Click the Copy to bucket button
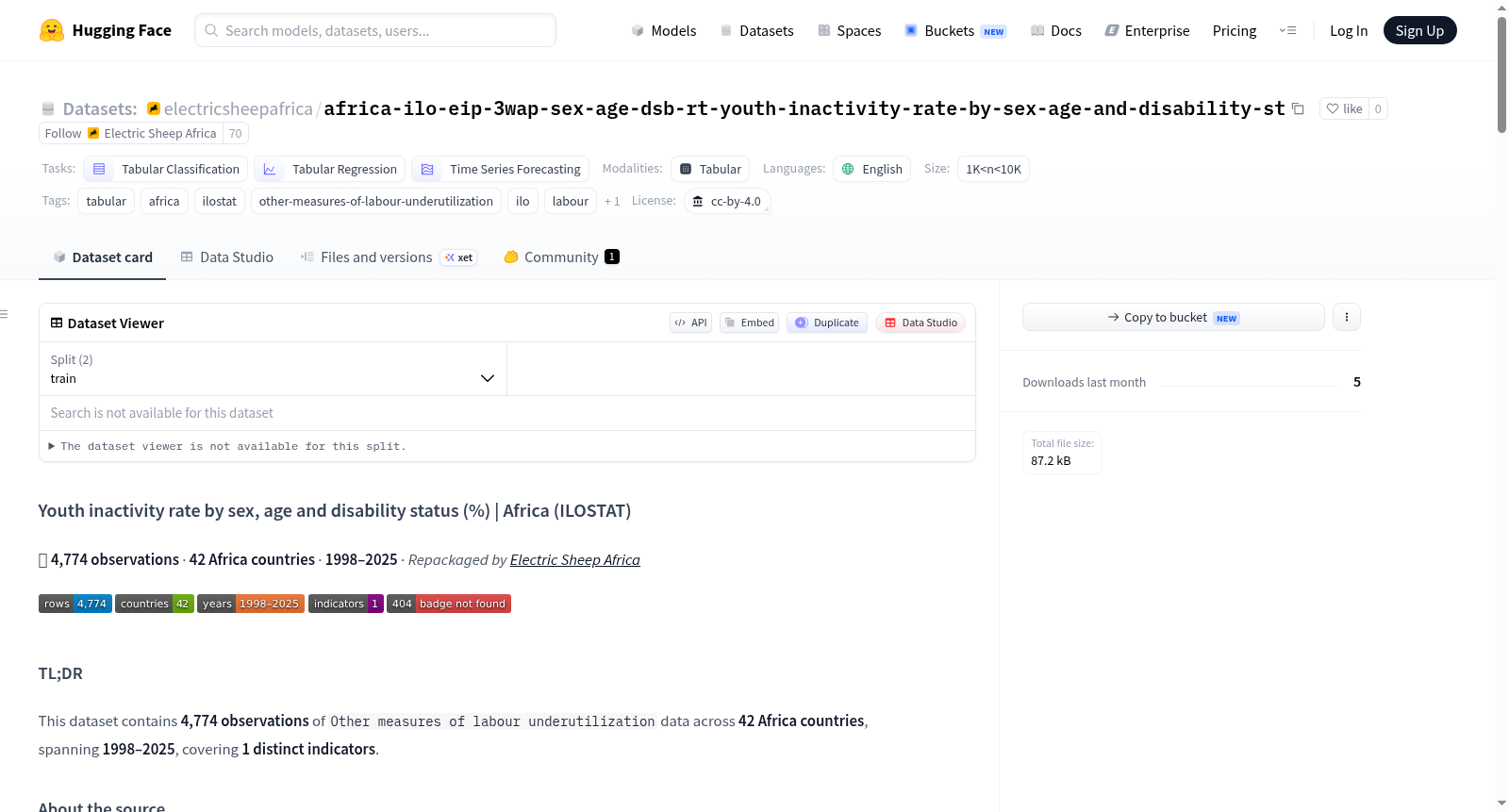This screenshot has width=1509, height=812. pyautogui.click(x=1173, y=317)
